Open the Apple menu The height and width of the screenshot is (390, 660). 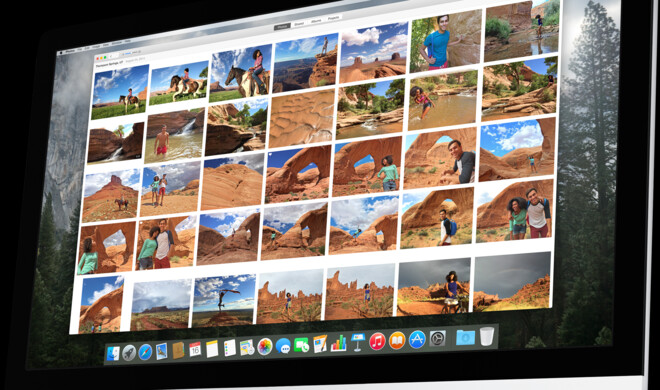tap(61, 53)
